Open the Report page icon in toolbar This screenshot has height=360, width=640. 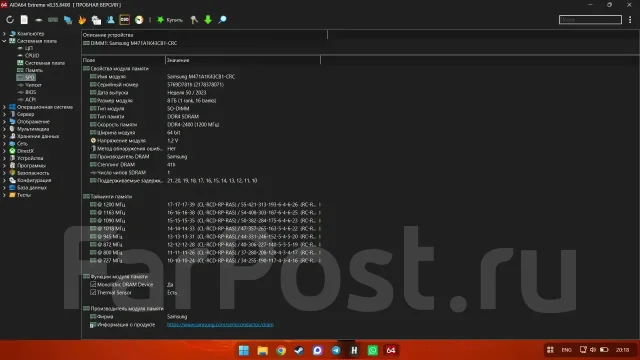pos(24,20)
